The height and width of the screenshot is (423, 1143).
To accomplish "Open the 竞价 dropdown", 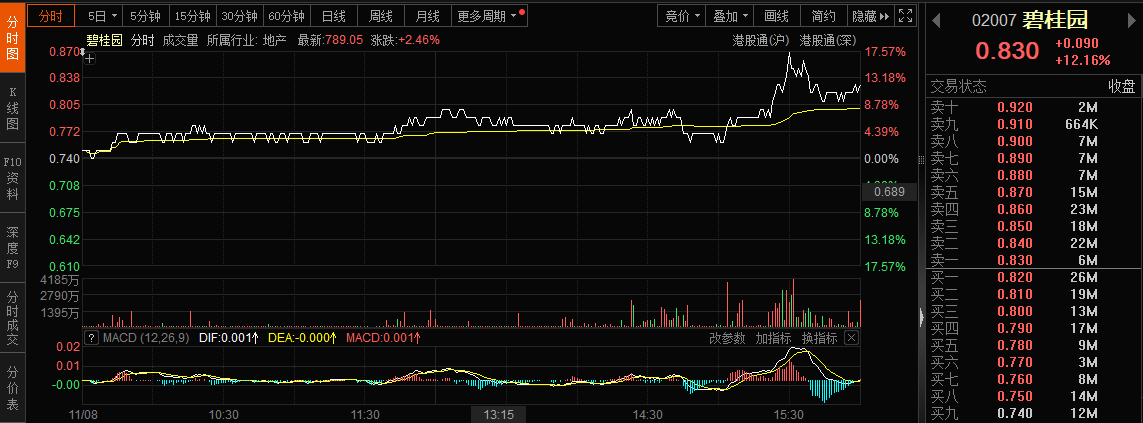I will pos(684,16).
